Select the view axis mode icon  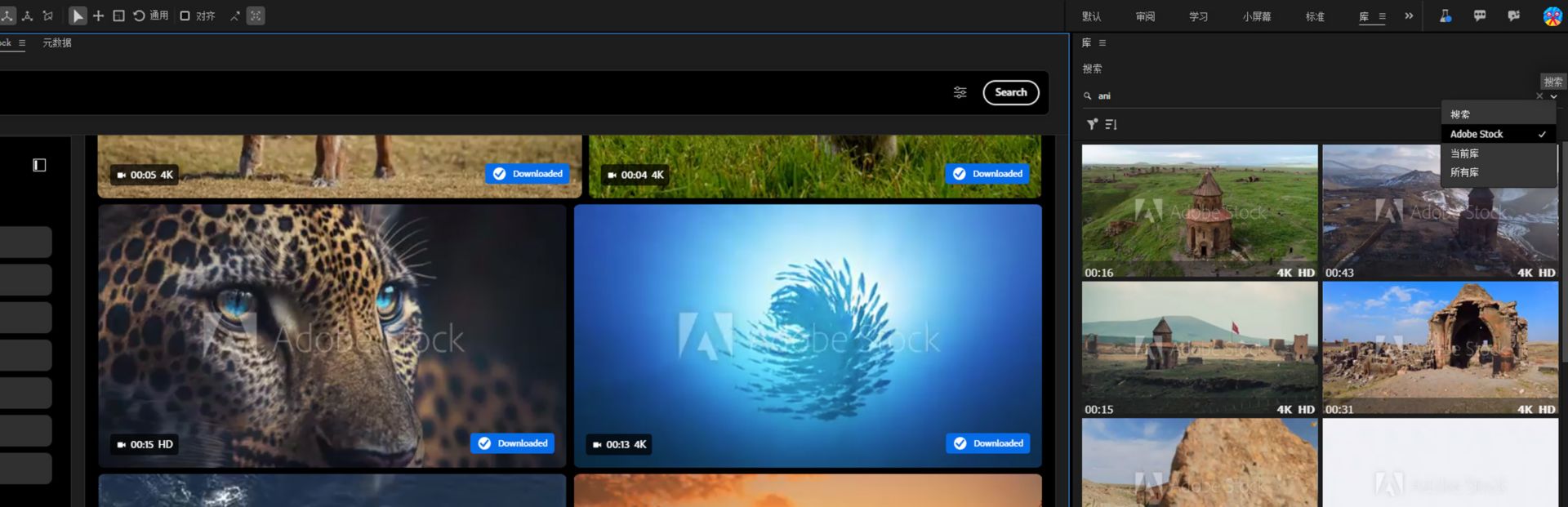pos(48,16)
